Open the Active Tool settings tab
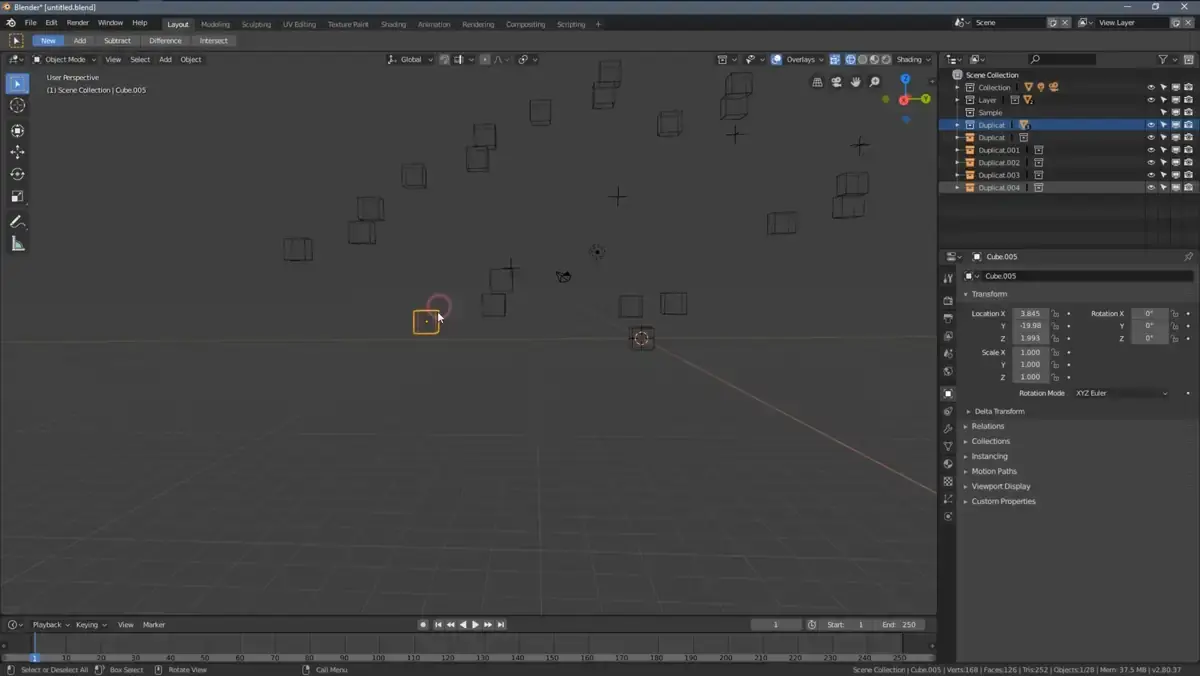 pos(948,278)
